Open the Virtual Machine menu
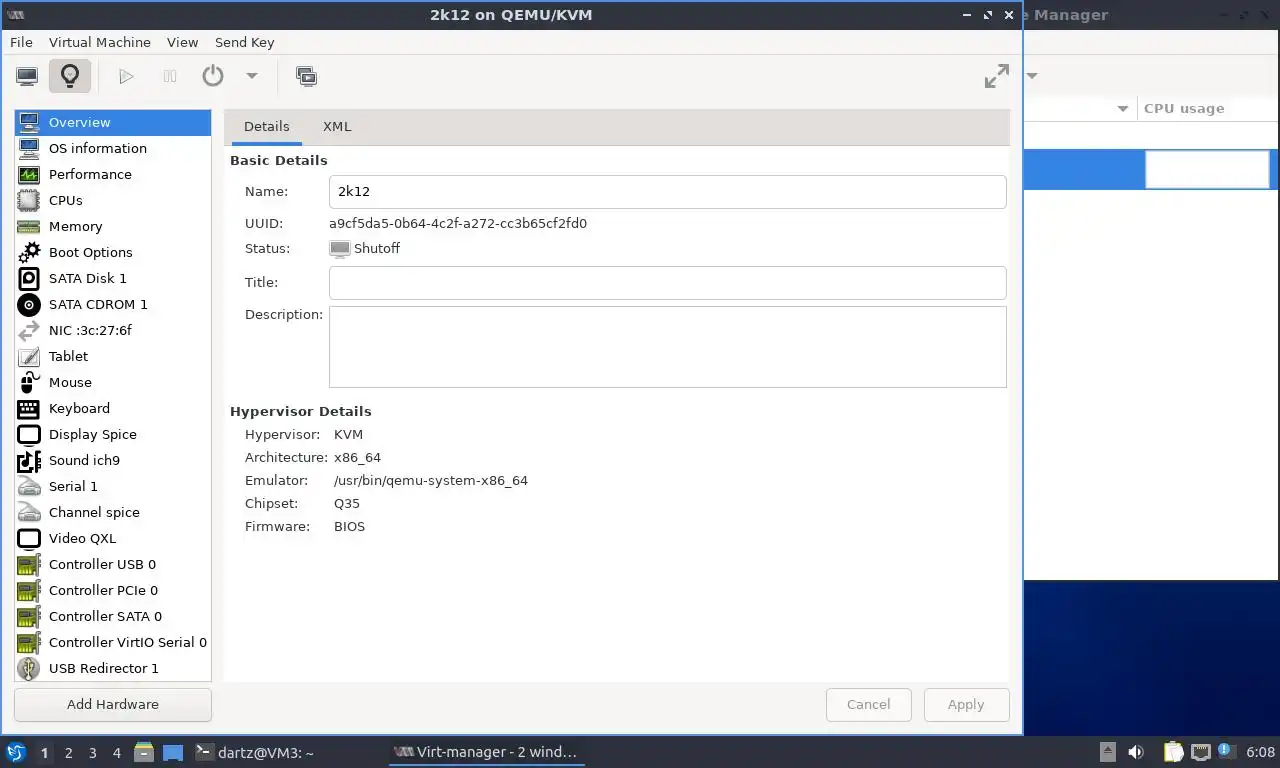 [x=100, y=42]
